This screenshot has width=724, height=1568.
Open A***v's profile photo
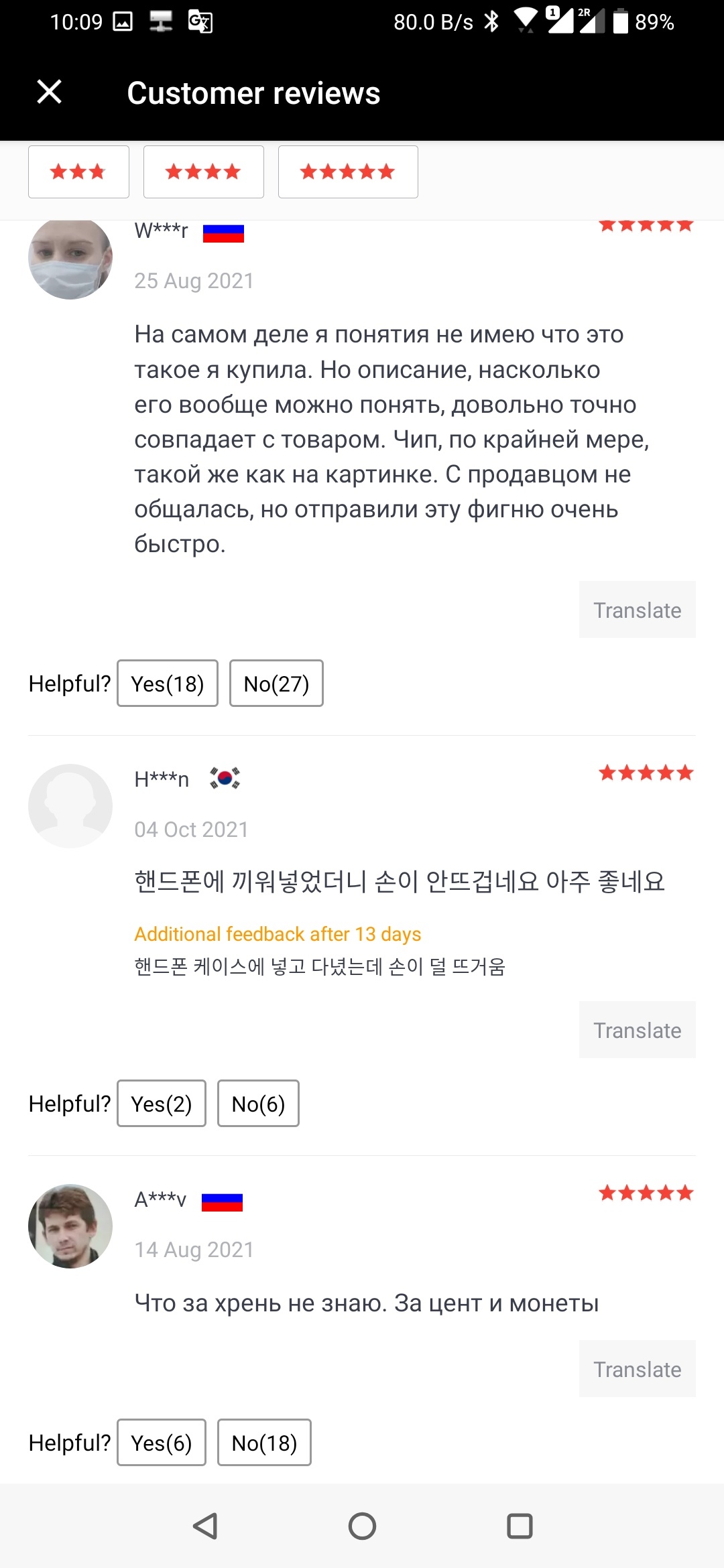[70, 1226]
